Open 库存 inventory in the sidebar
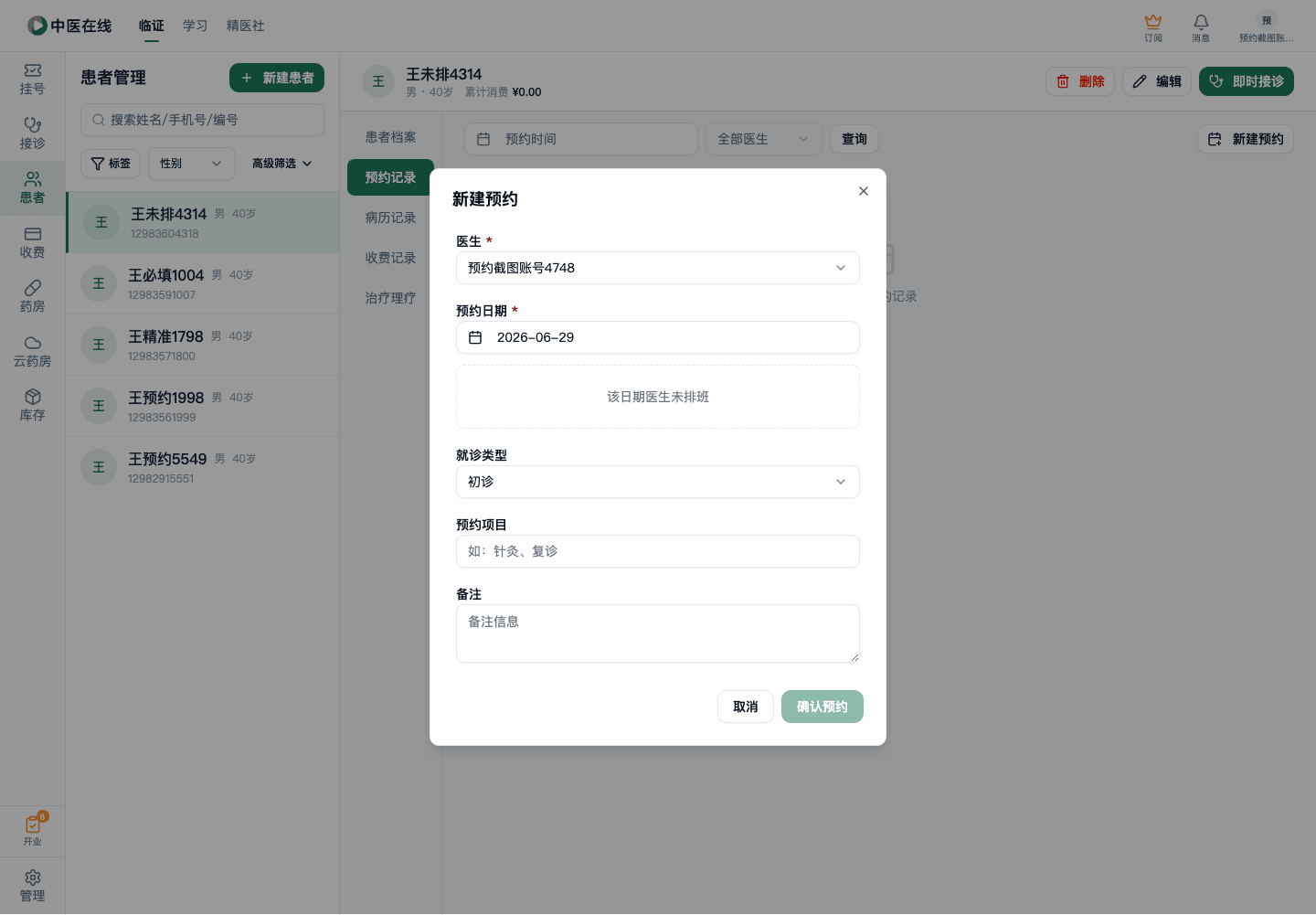Image resolution: width=1316 pixels, height=915 pixels. click(x=32, y=406)
